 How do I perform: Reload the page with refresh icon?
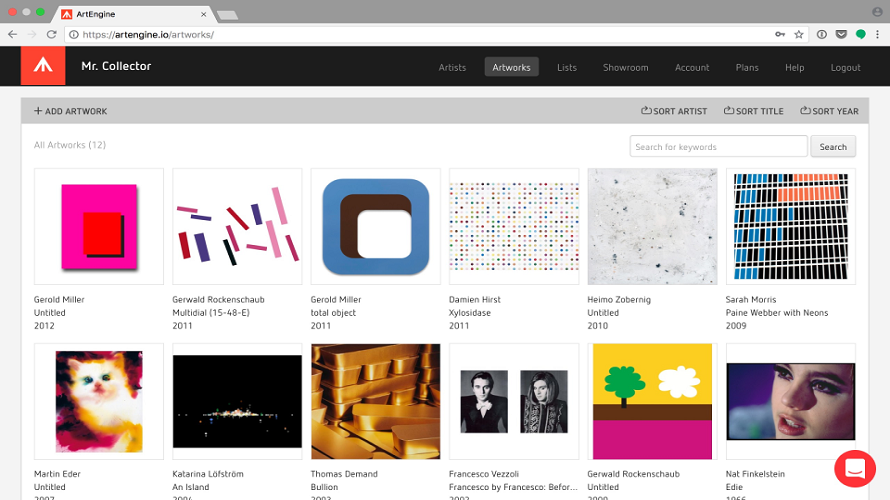(52, 35)
